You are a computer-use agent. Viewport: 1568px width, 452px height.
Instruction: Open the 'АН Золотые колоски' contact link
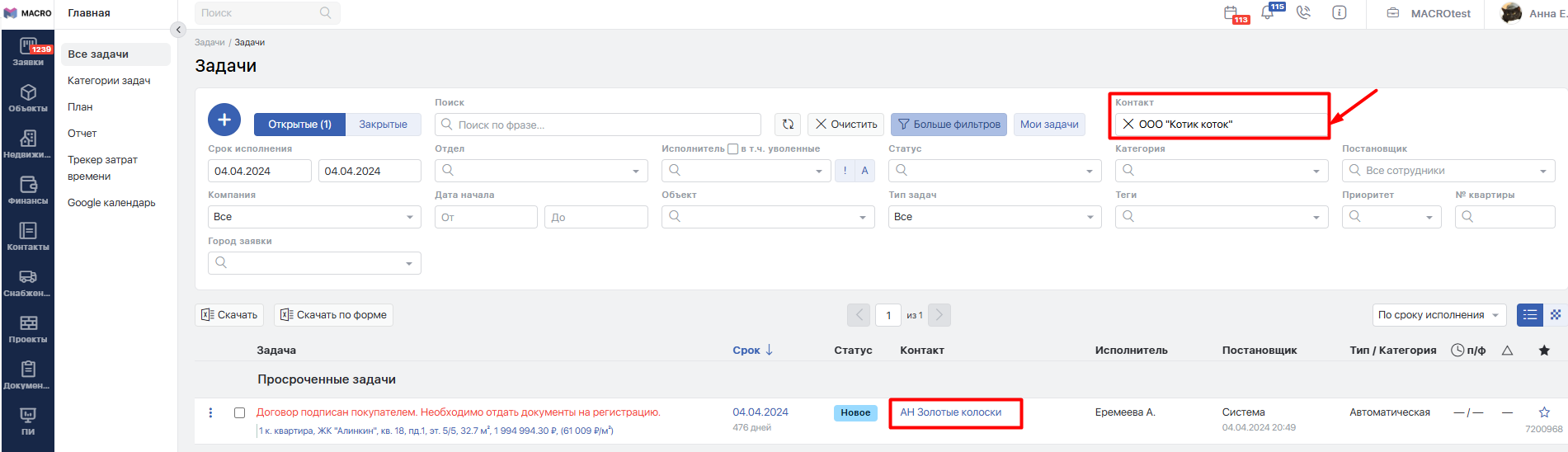point(950,412)
